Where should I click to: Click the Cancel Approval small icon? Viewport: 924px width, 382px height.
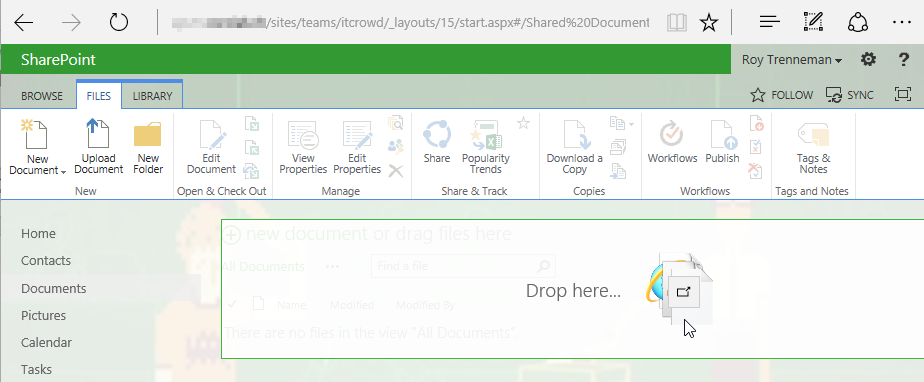[x=756, y=170]
